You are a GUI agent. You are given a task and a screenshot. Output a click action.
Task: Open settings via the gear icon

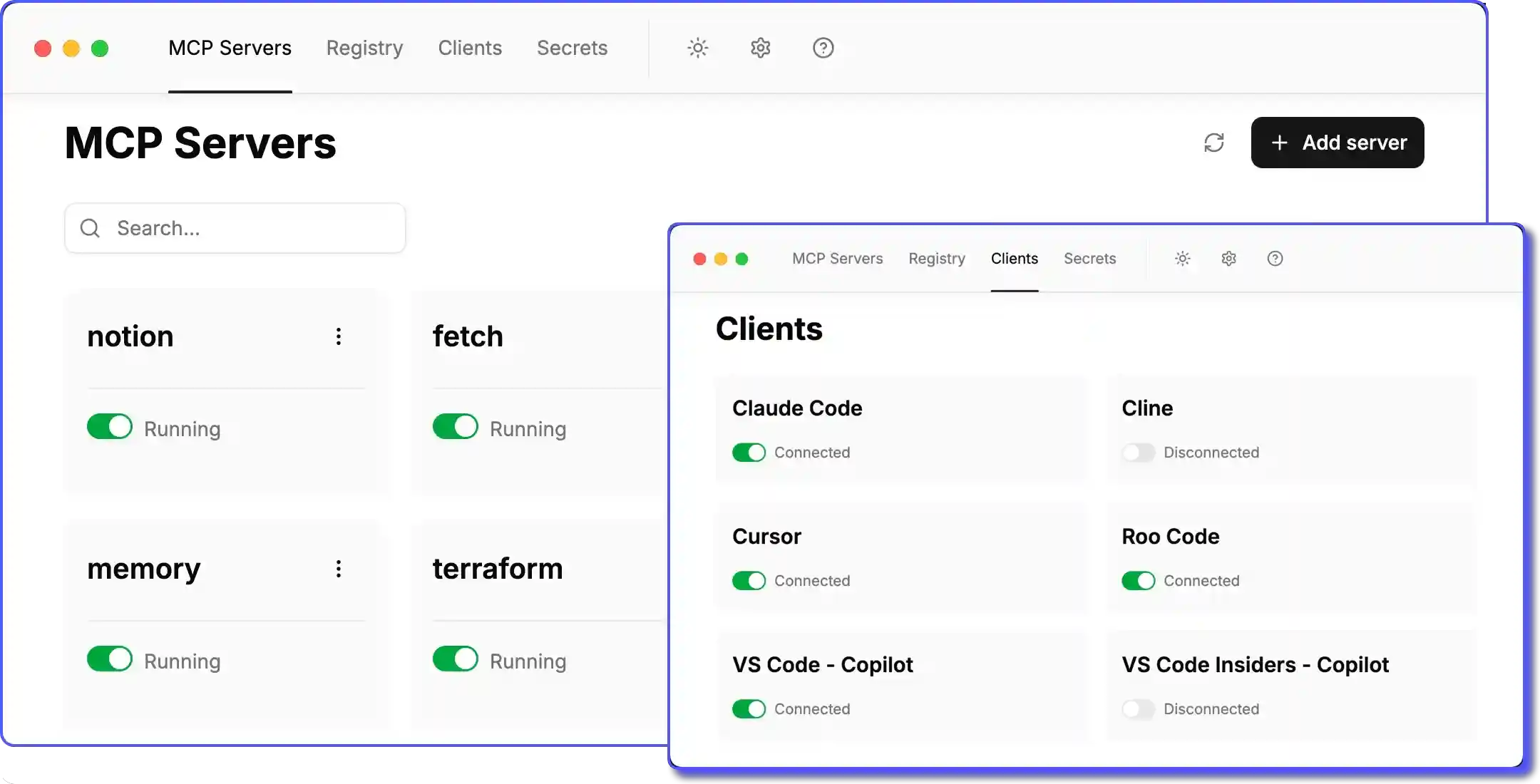pos(759,48)
